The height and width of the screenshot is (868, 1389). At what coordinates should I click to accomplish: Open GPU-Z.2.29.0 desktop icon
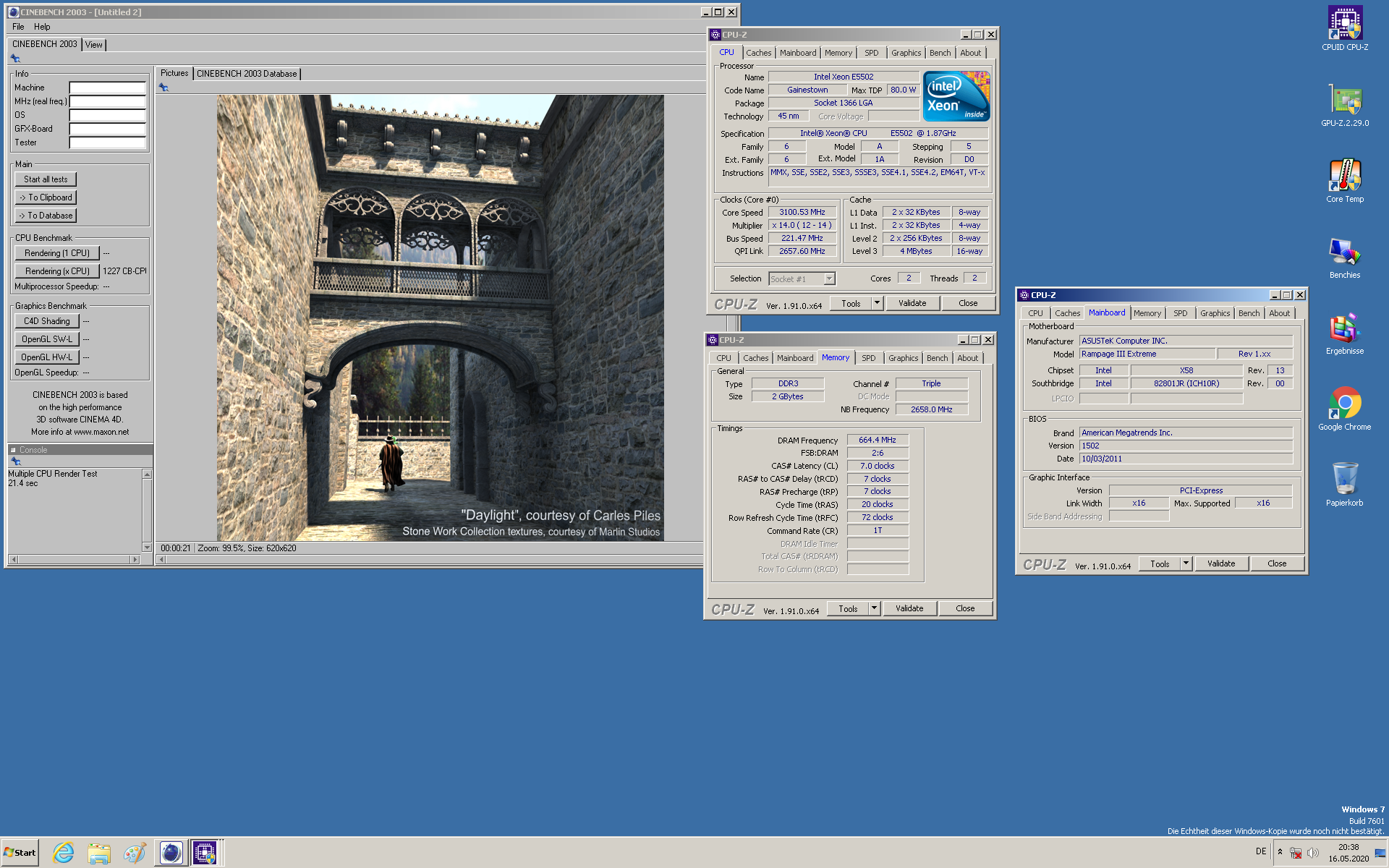tap(1345, 105)
